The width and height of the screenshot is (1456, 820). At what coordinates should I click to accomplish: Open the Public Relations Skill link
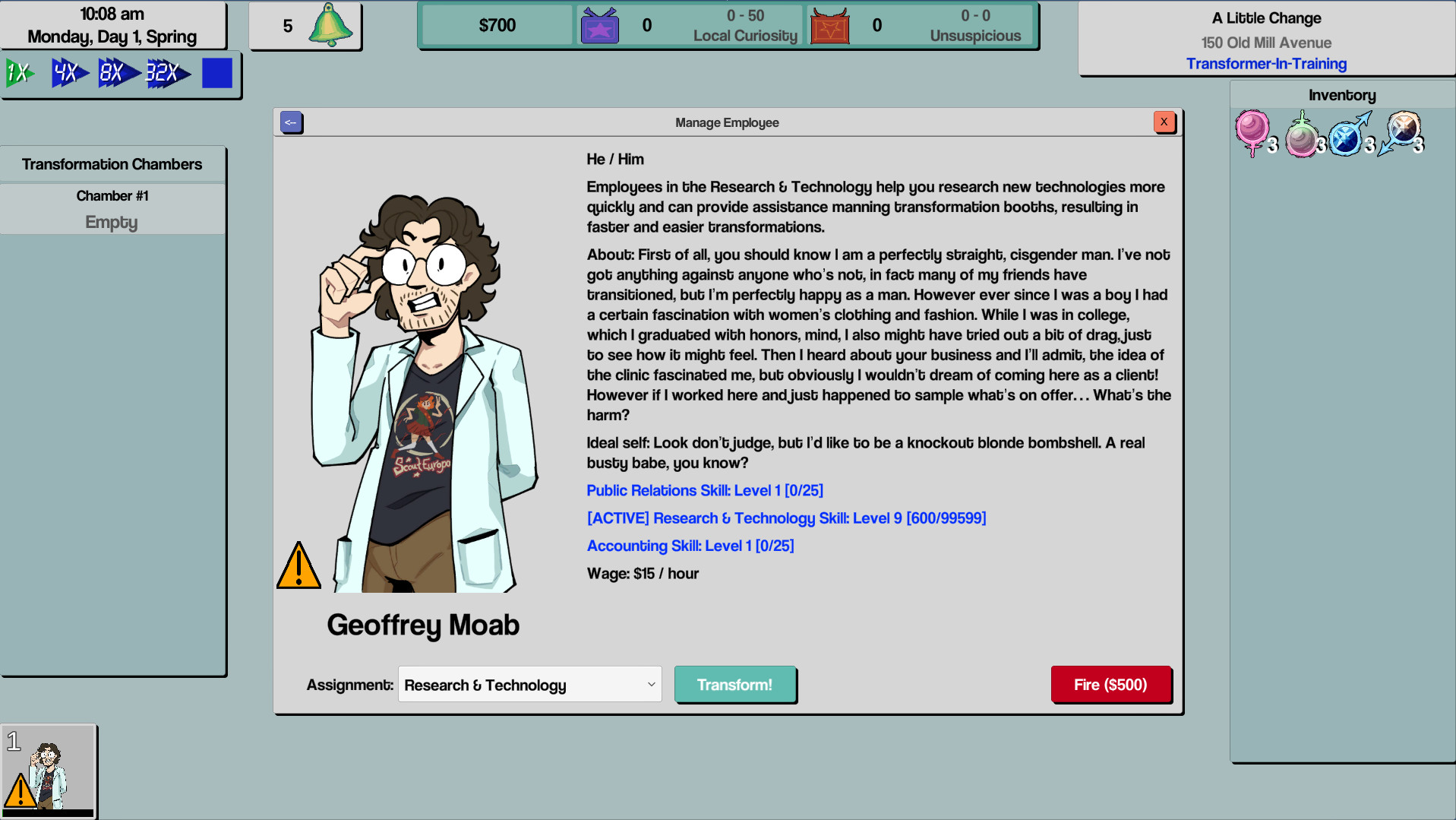coord(703,490)
